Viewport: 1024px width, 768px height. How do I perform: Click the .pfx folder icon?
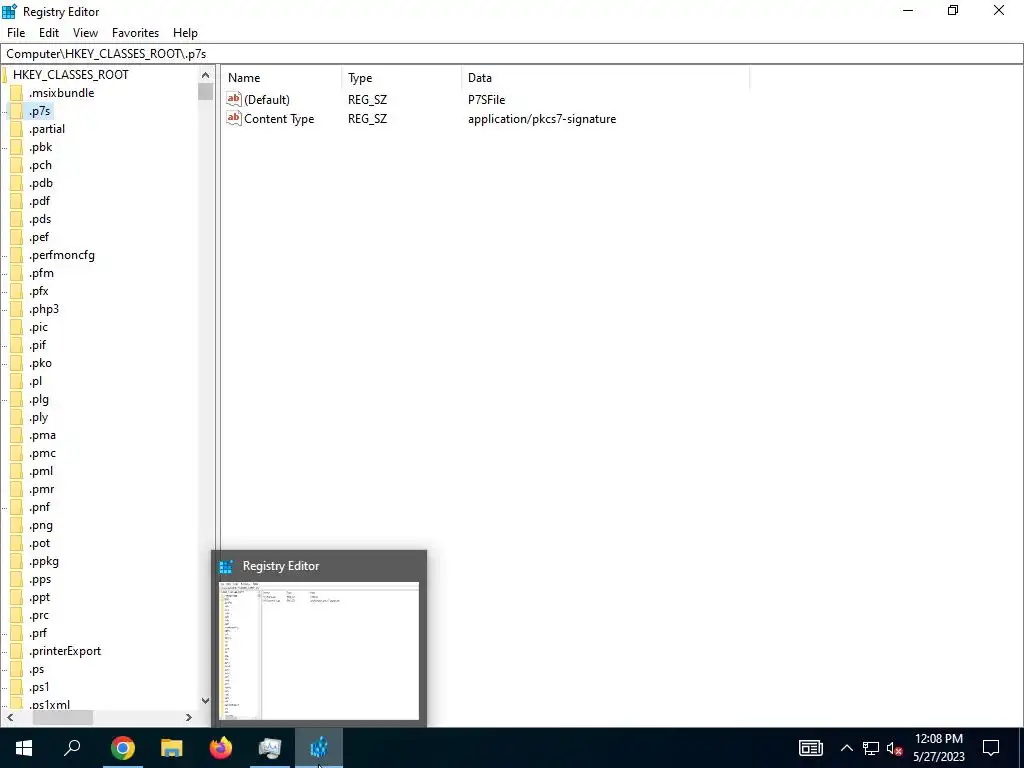(x=16, y=291)
